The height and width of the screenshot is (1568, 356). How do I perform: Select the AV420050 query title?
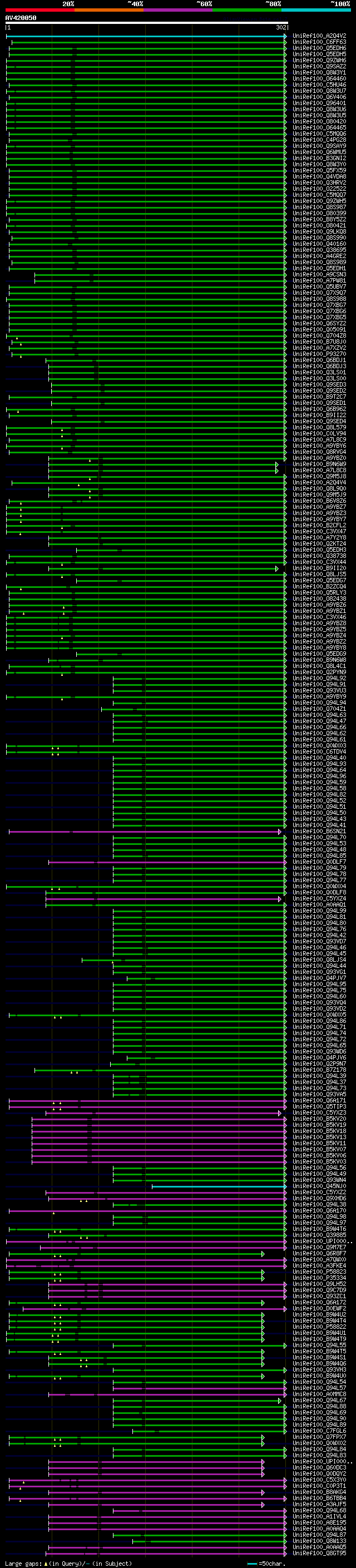coord(21,18)
